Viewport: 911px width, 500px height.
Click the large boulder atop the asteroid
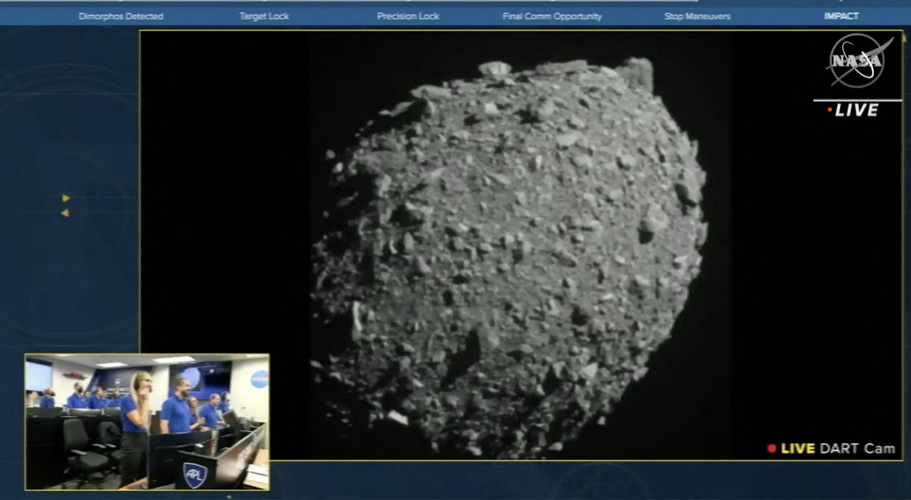(636, 73)
